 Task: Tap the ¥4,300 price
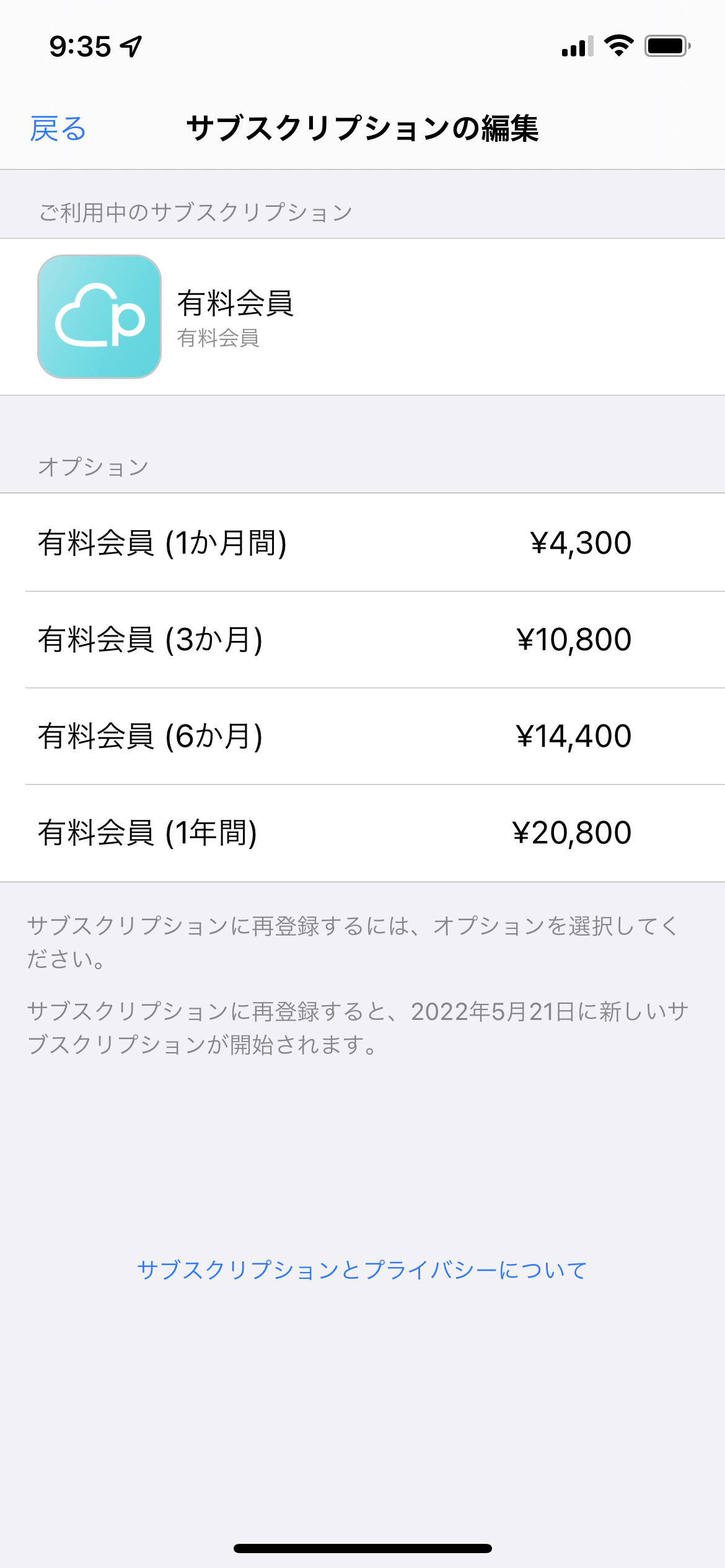click(x=581, y=542)
